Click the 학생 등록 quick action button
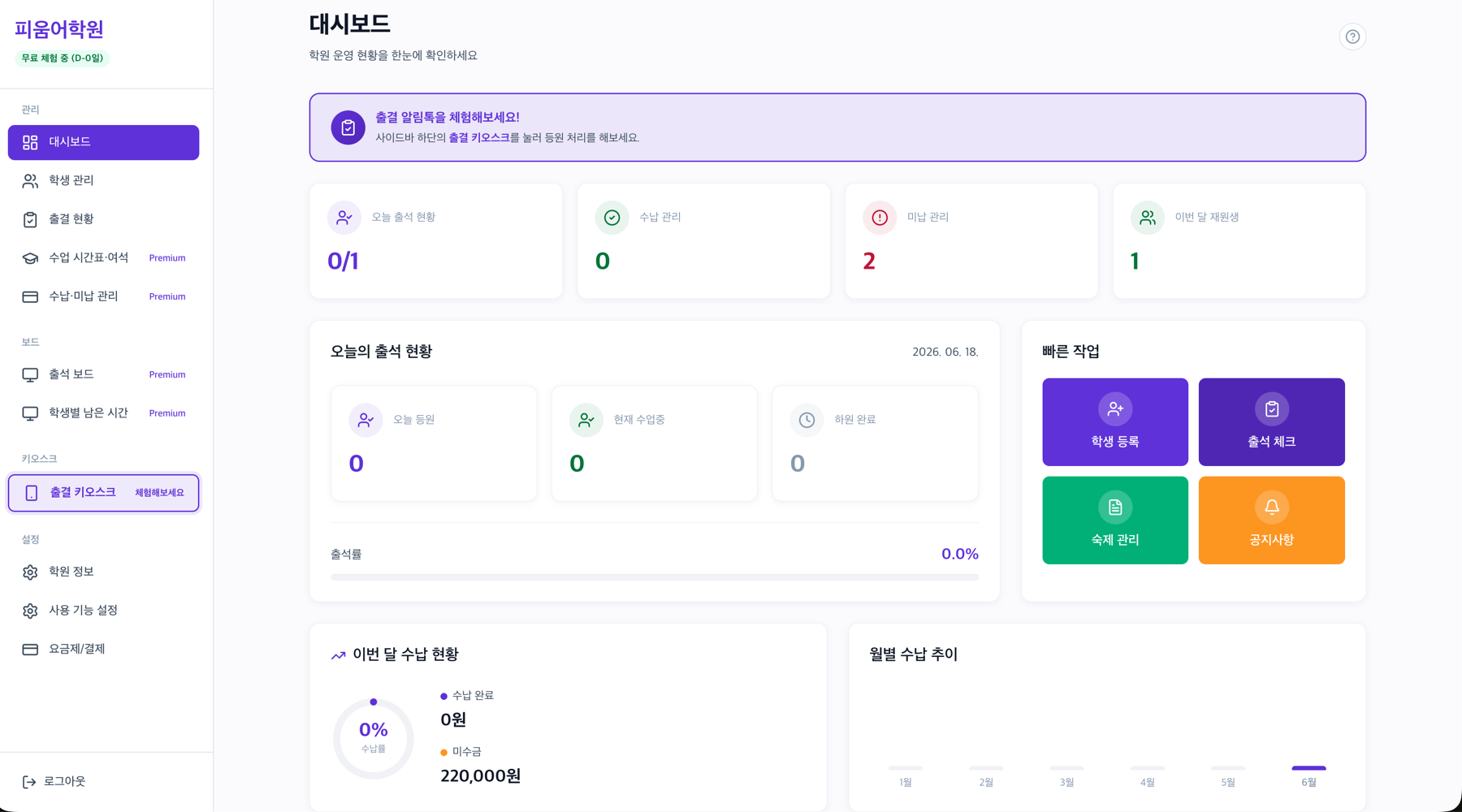Viewport: 1462px width, 812px height. [1115, 422]
